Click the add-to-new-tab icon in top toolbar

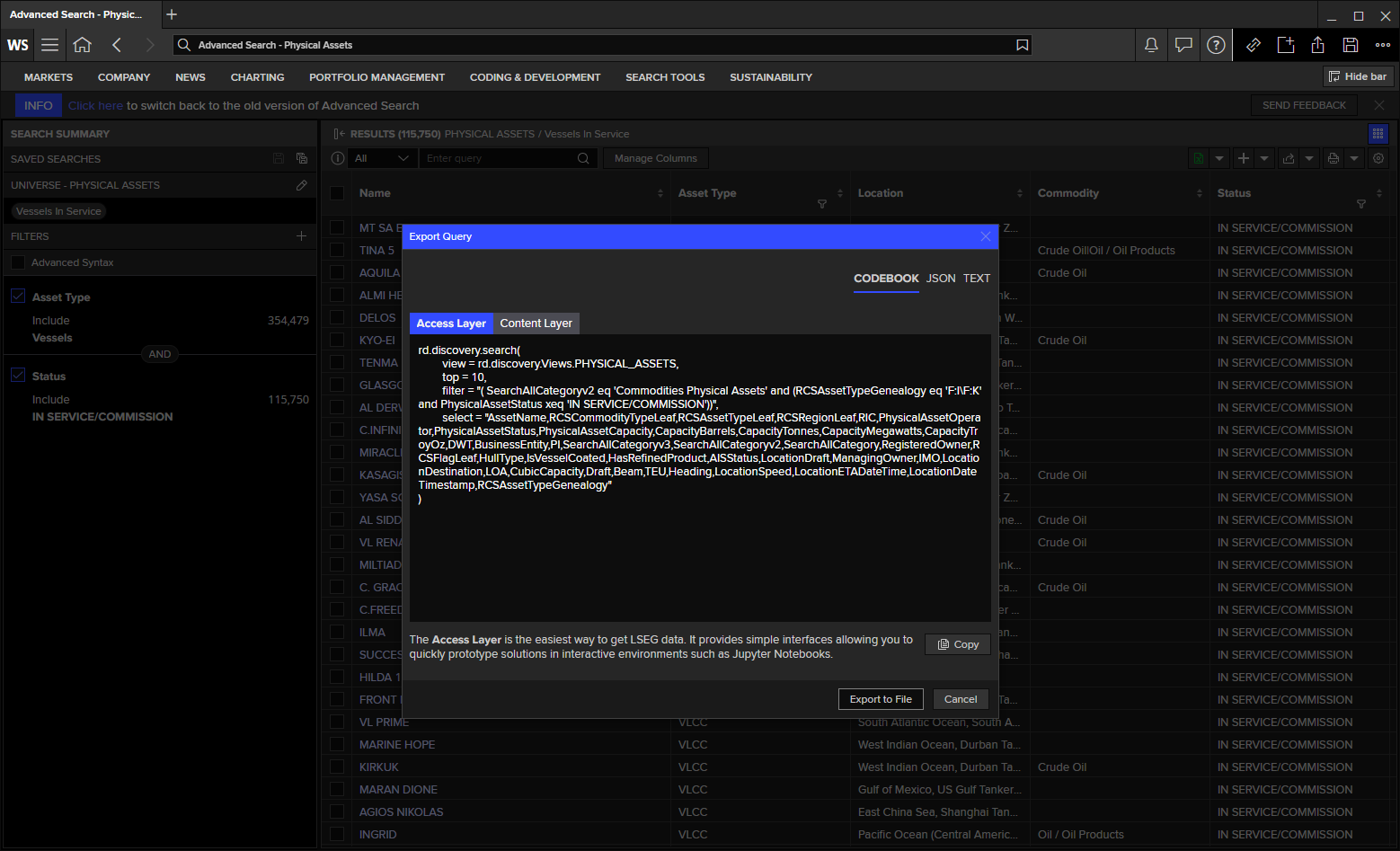[x=1286, y=45]
